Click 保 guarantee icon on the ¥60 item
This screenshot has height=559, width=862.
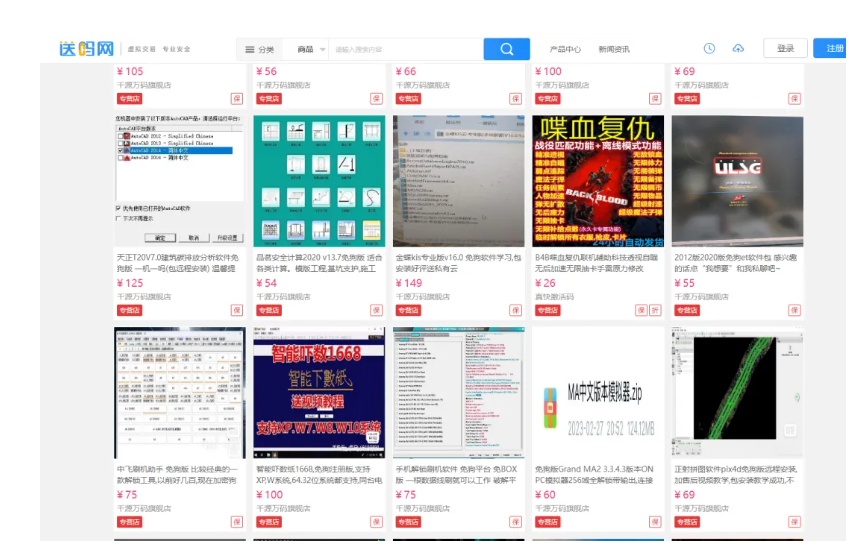click(x=655, y=522)
